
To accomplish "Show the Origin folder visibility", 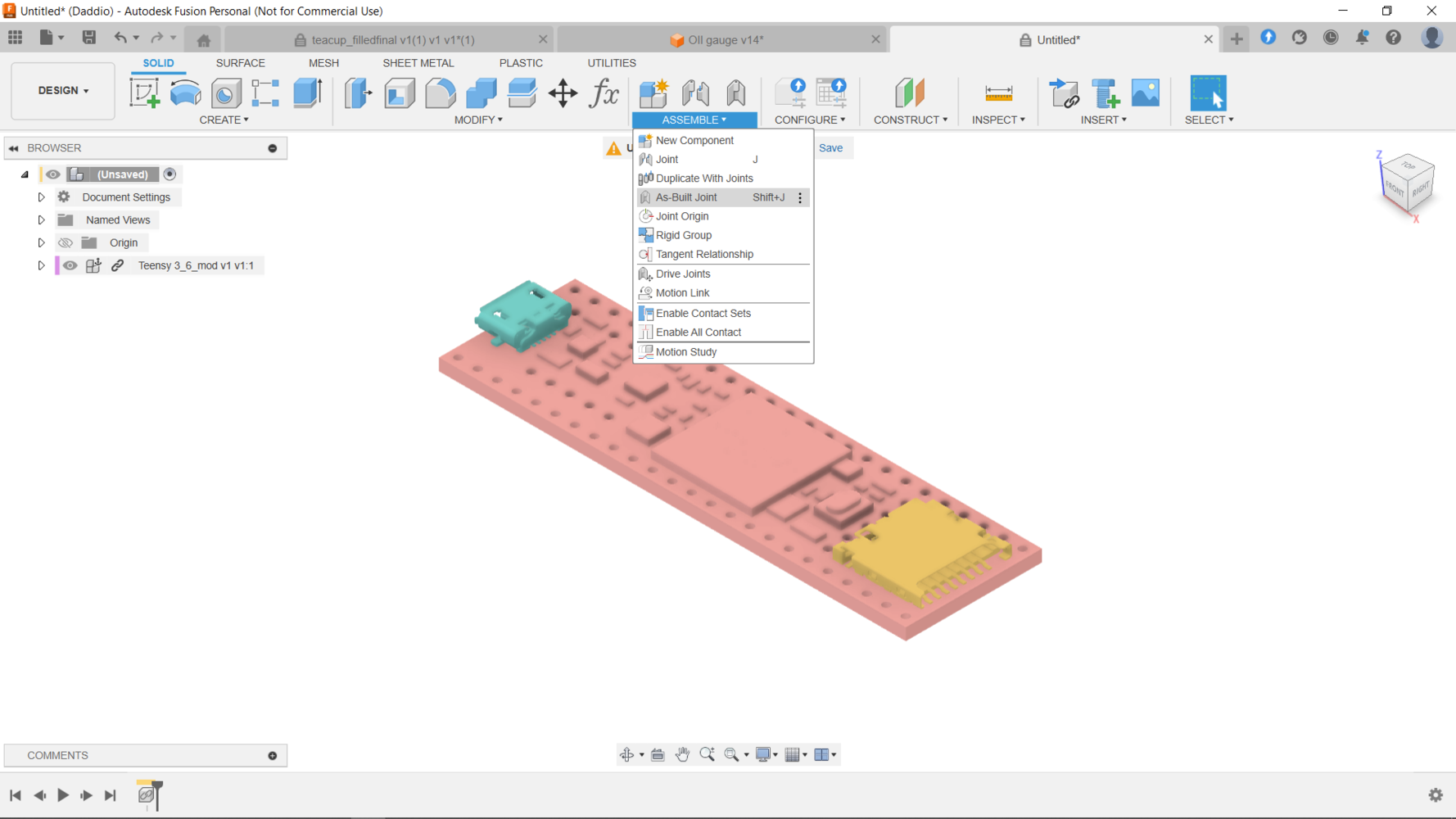I will (x=66, y=243).
